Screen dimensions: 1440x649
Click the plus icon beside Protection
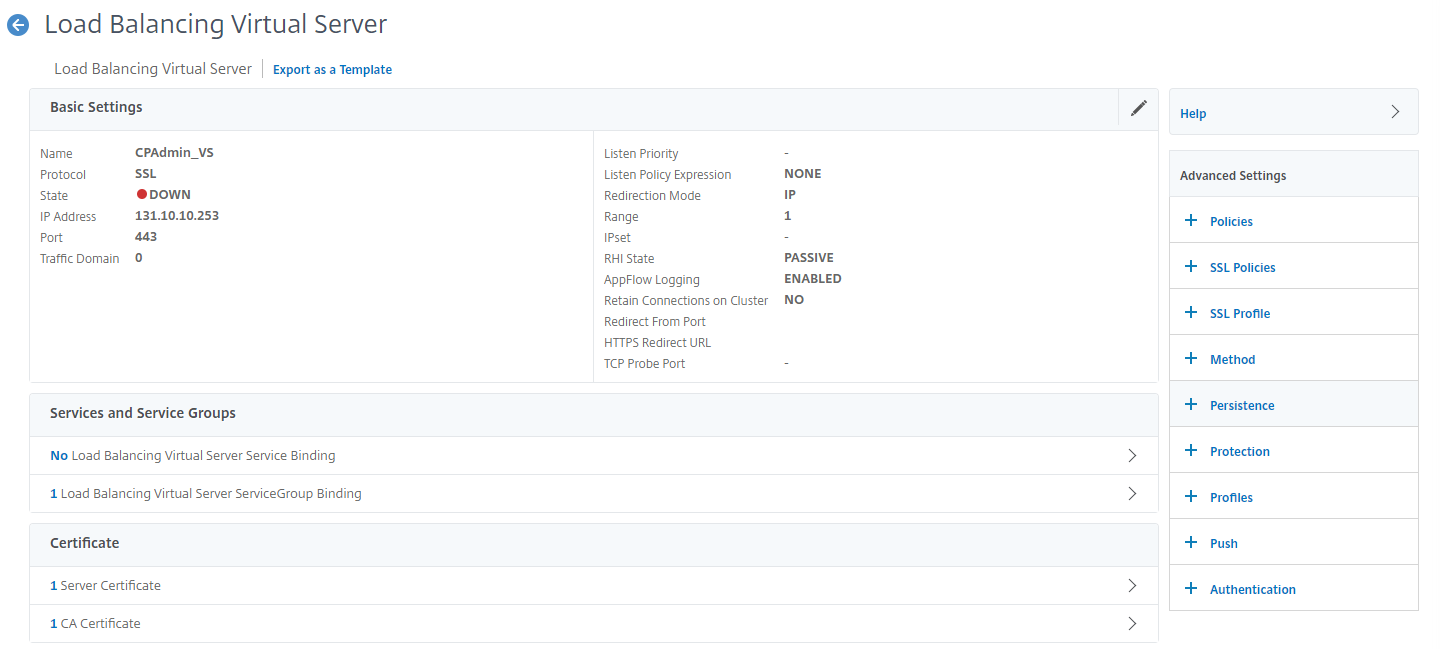[1190, 451]
